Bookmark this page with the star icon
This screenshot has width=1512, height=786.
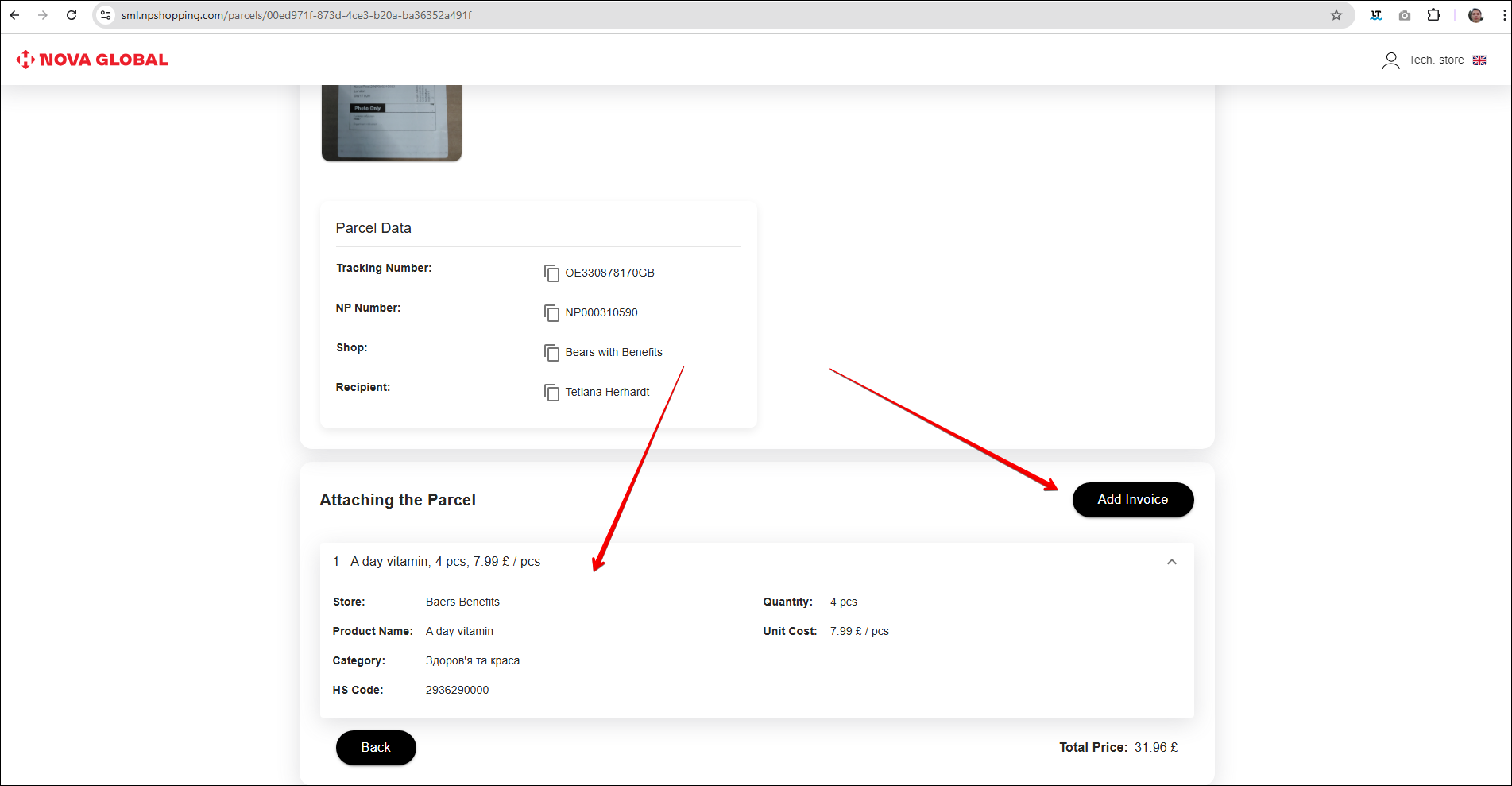click(x=1336, y=15)
